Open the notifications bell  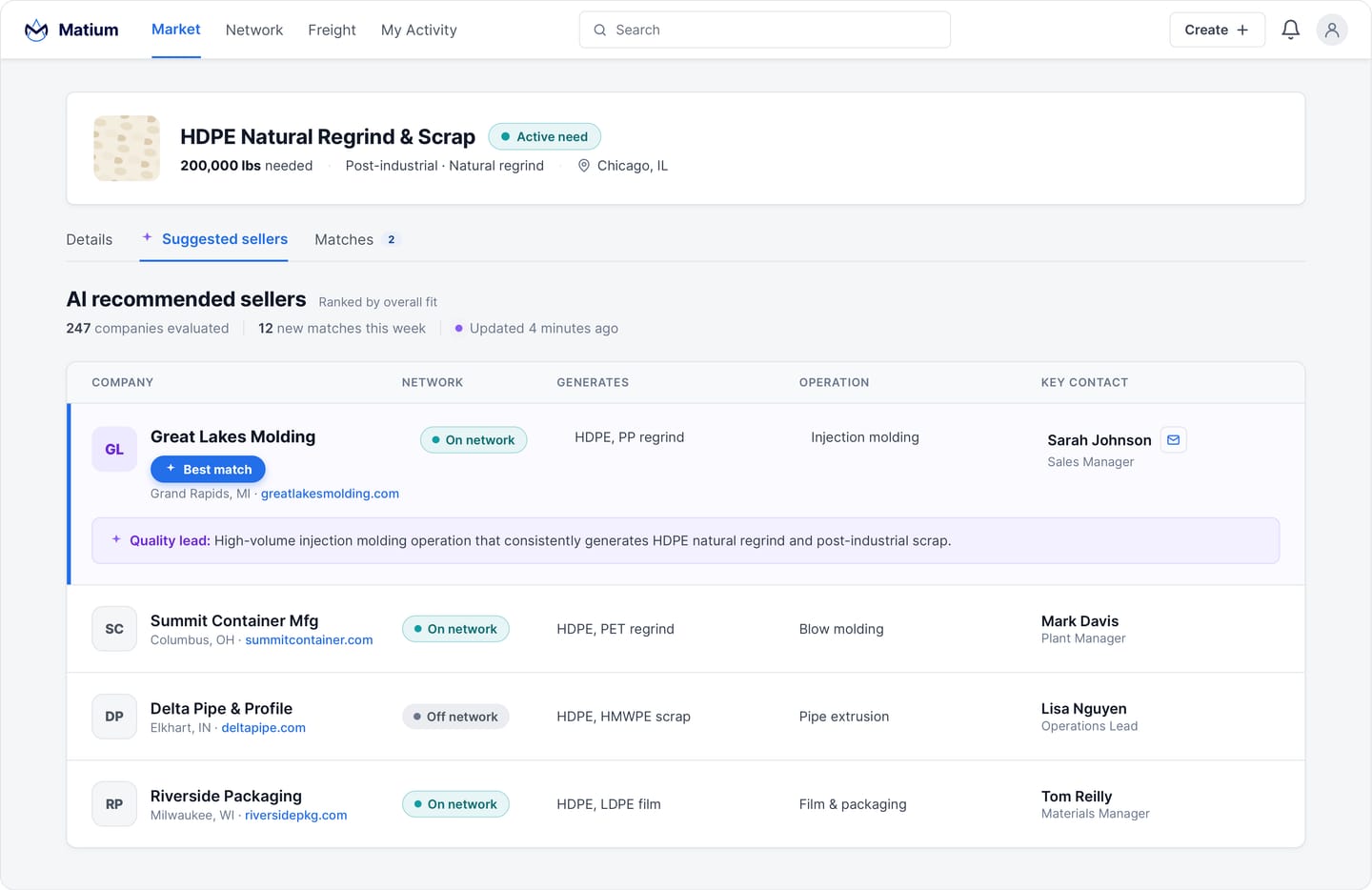[x=1290, y=30]
